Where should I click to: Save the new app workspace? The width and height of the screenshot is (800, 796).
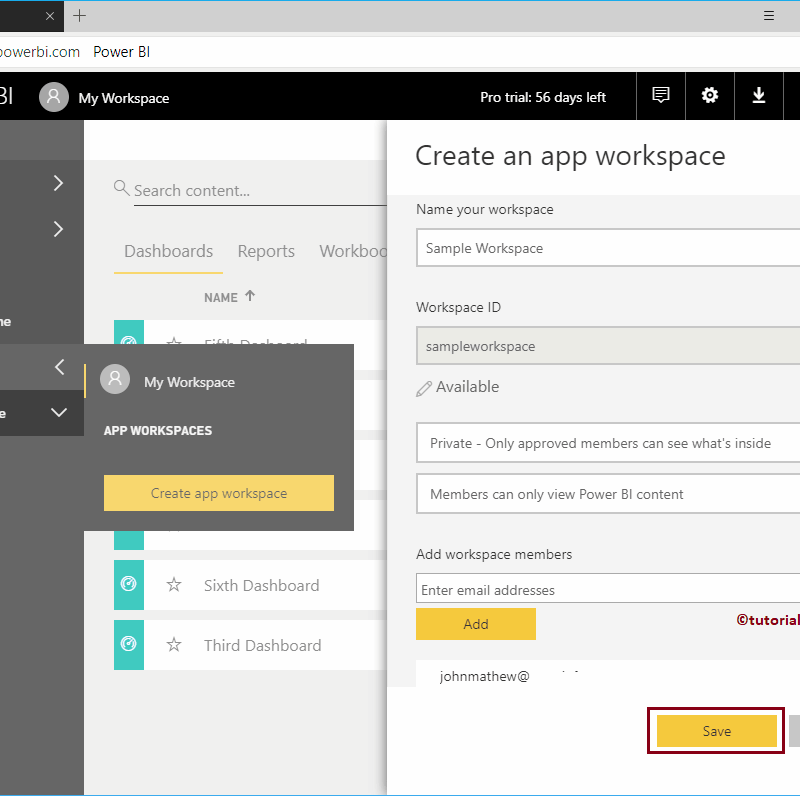[x=715, y=731]
